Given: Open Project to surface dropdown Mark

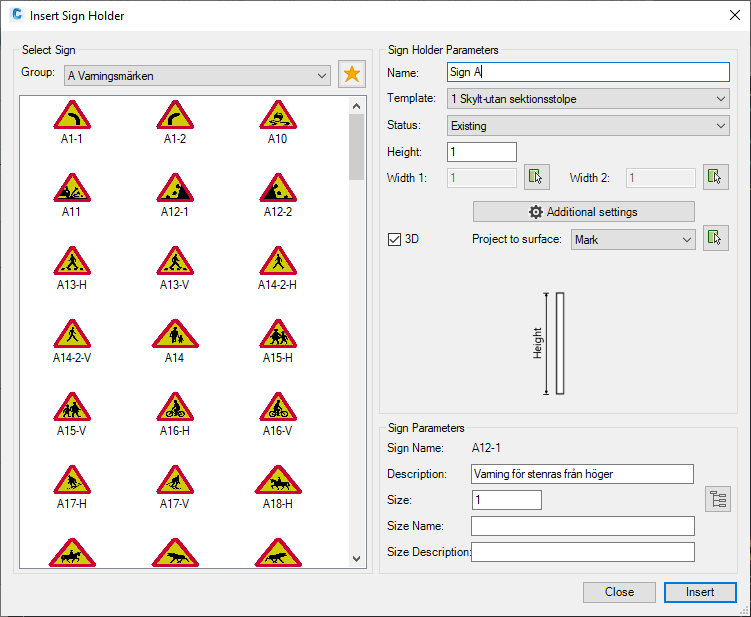Looking at the screenshot, I should [633, 240].
